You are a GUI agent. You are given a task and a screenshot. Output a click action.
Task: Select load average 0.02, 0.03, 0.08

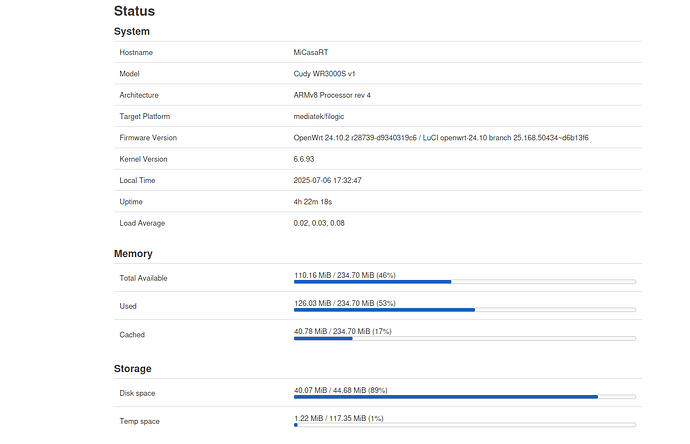(x=319, y=223)
